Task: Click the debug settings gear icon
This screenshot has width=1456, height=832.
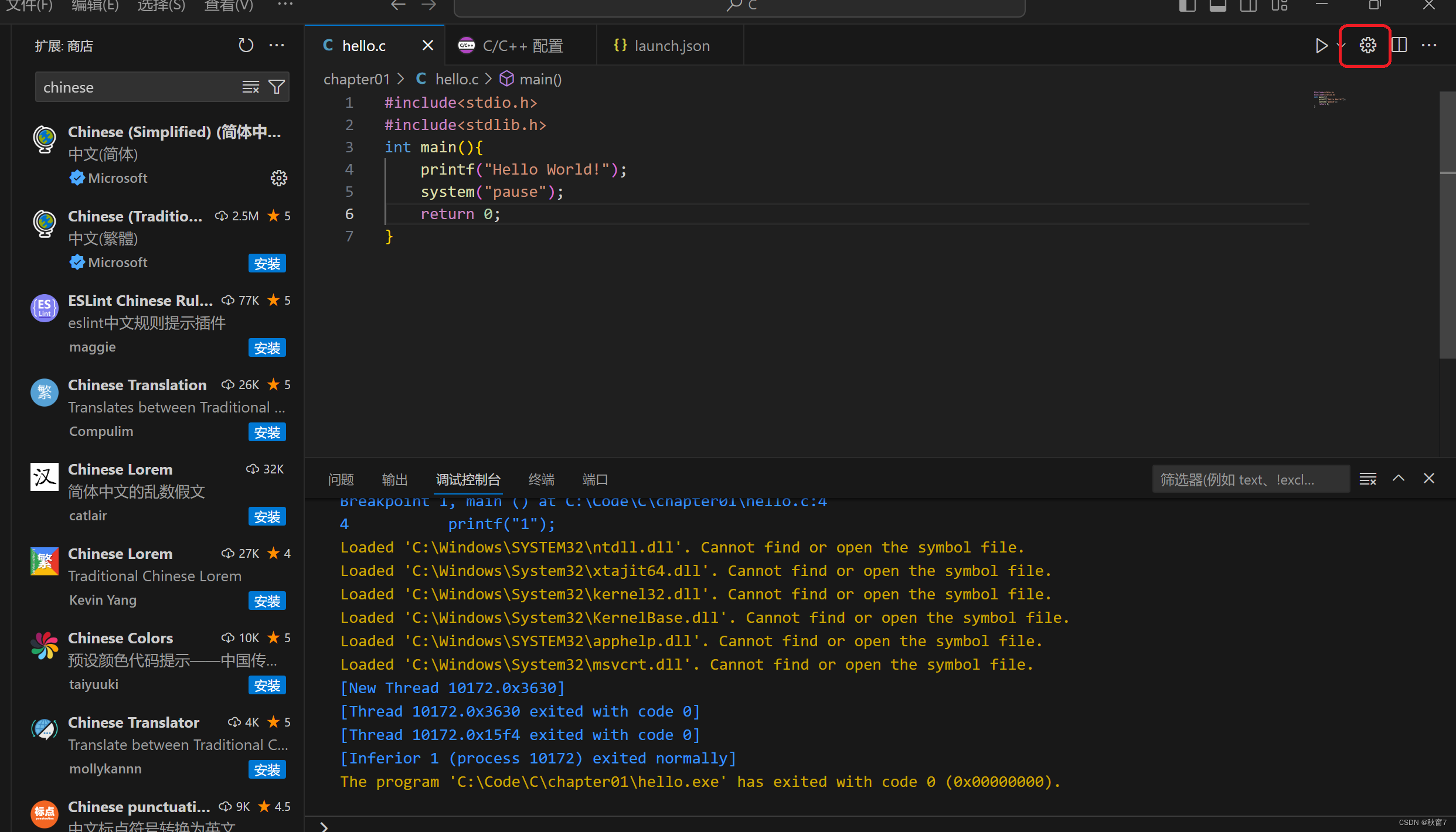Action: pyautogui.click(x=1367, y=46)
